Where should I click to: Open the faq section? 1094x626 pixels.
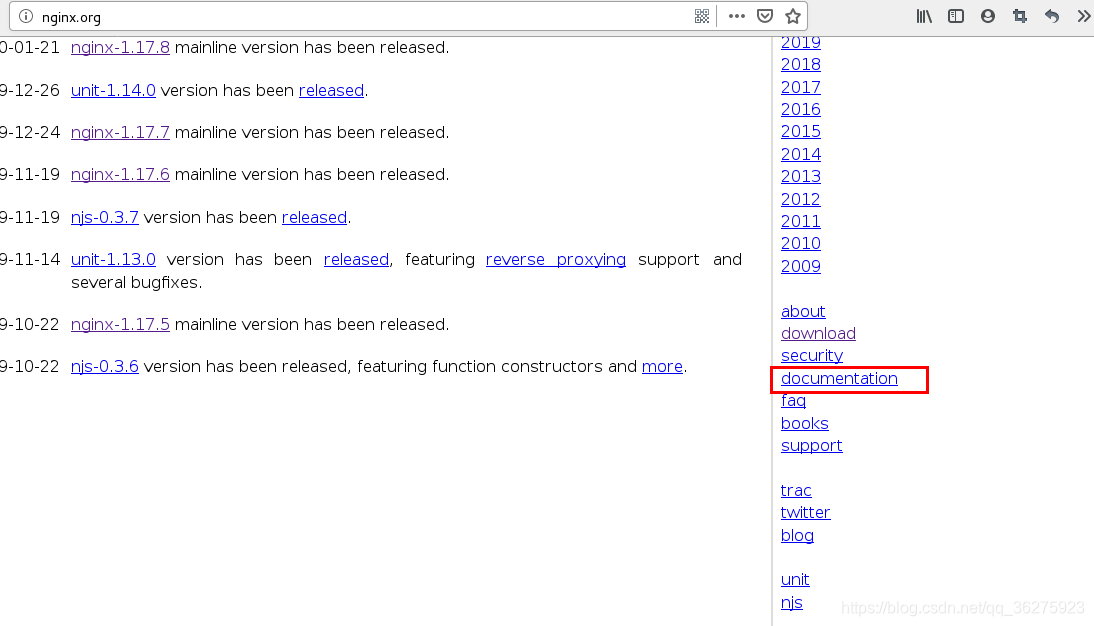coord(793,400)
